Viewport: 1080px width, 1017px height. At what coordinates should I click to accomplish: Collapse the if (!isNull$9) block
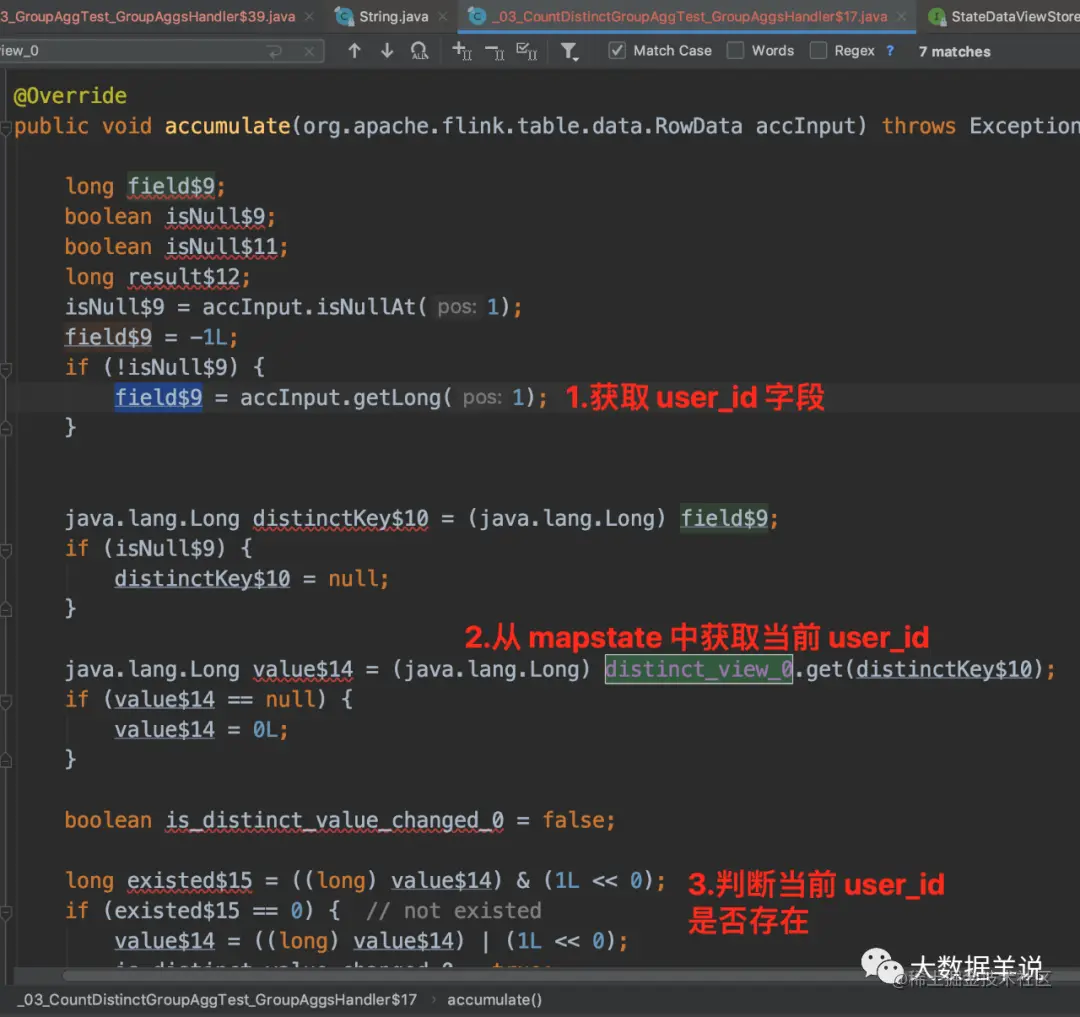pyautogui.click(x=6, y=370)
